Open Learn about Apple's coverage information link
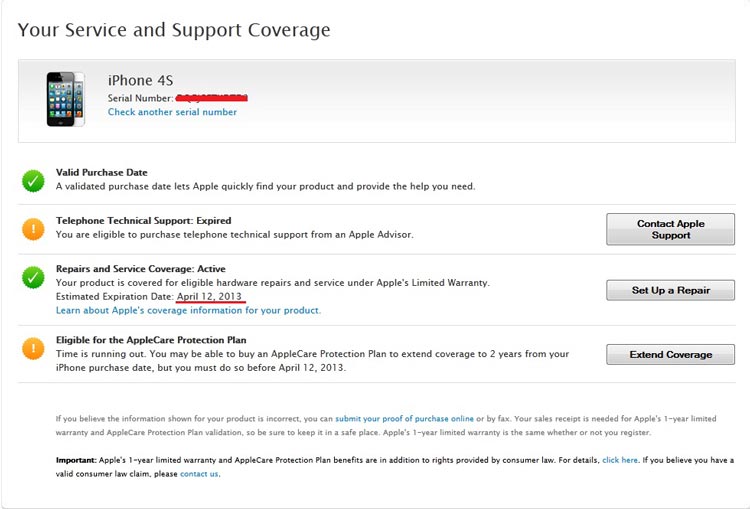This screenshot has height=509, width=750. tap(188, 310)
